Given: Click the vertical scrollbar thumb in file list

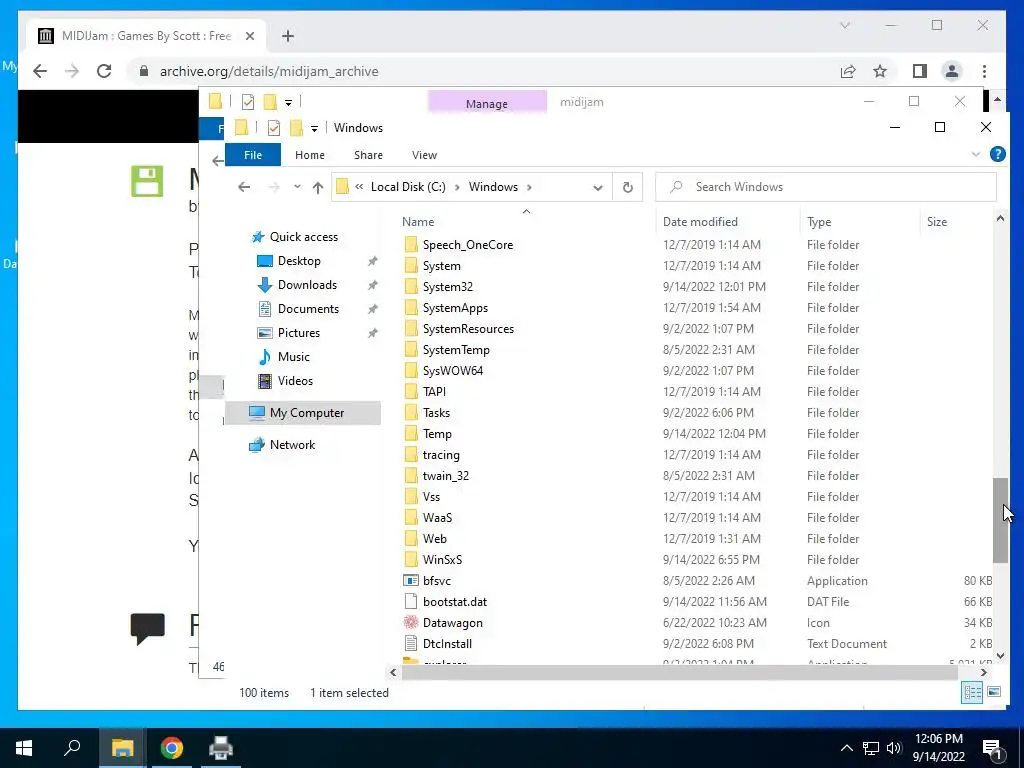Looking at the screenshot, I should 1000,520.
